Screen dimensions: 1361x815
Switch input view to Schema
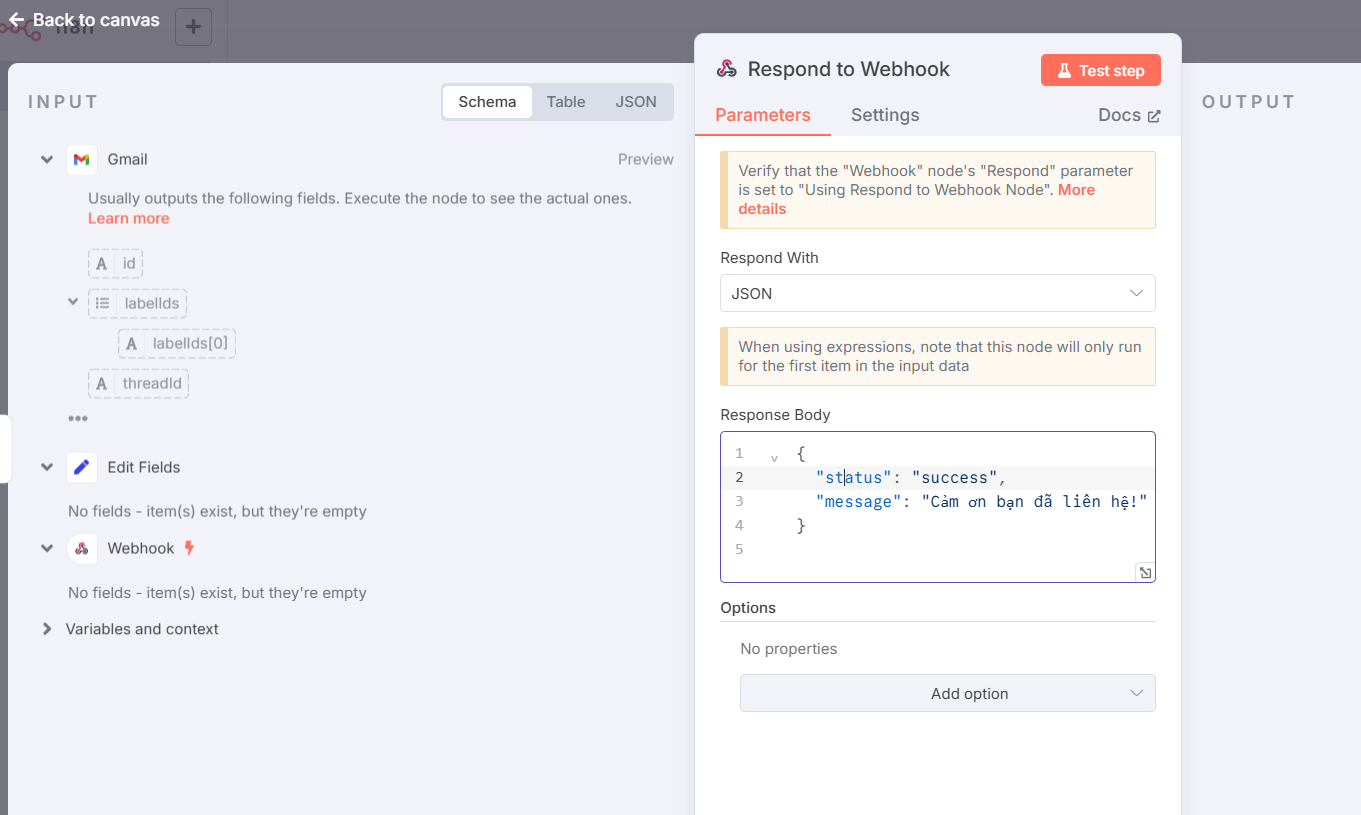(x=487, y=102)
